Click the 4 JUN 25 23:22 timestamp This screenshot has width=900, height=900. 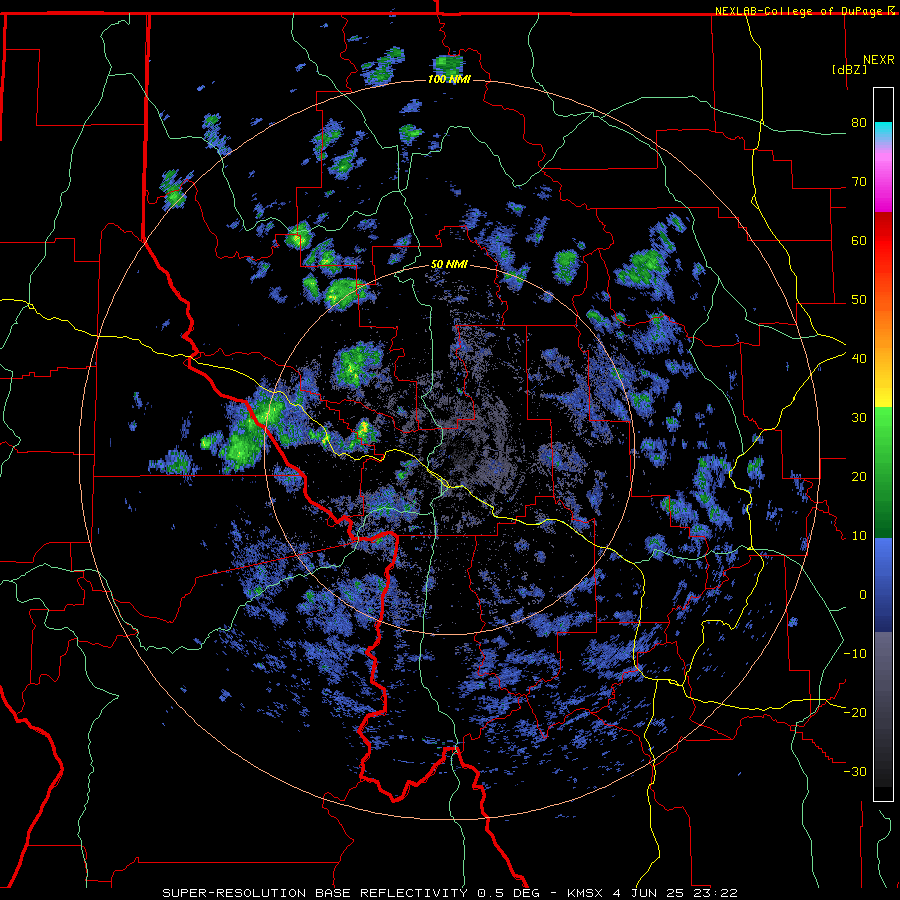[677, 893]
